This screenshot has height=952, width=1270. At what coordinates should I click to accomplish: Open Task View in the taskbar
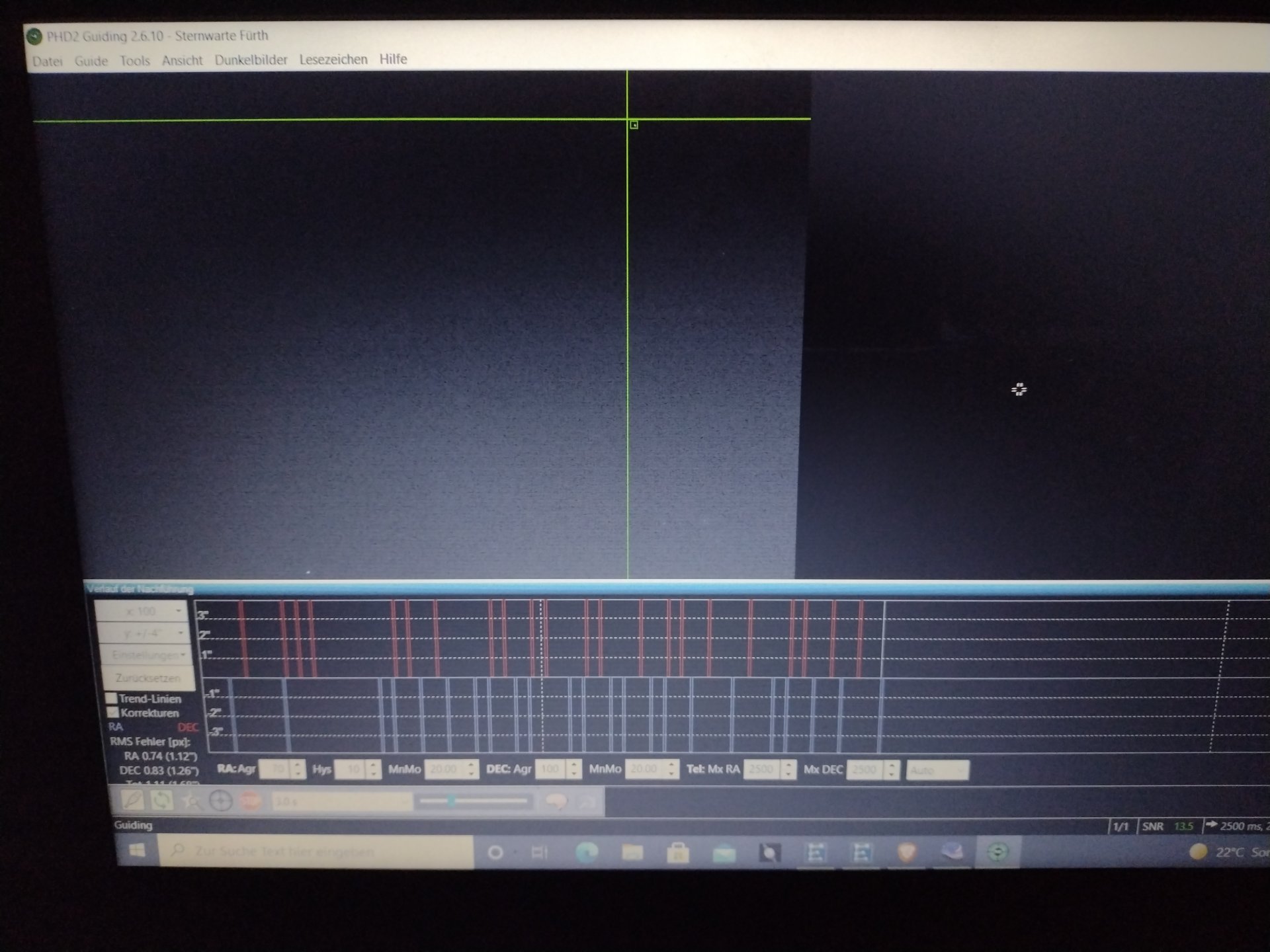click(540, 853)
